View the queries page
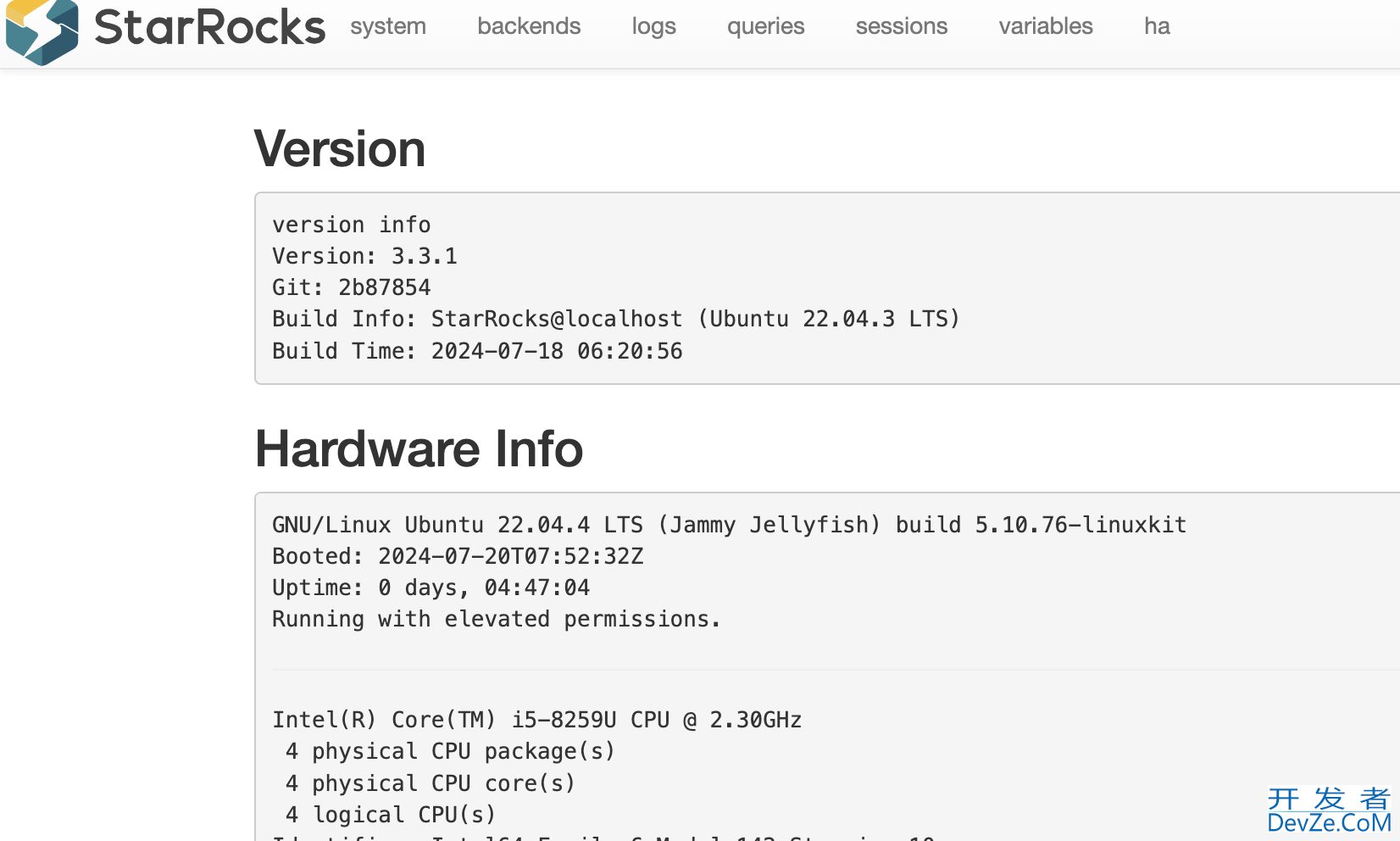Viewport: 1400px width, 841px height. 765,26
